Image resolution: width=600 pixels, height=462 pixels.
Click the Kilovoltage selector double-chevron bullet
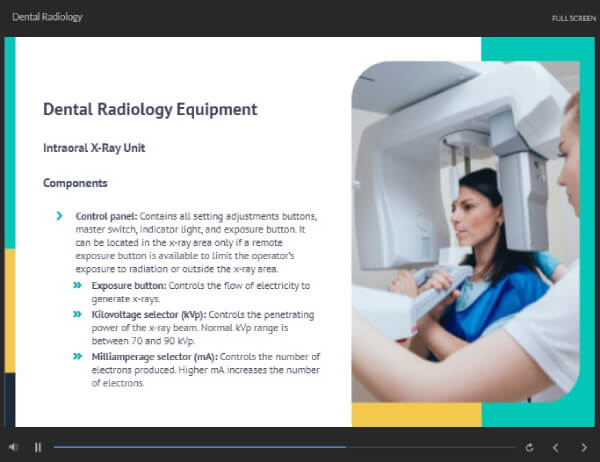77,314
